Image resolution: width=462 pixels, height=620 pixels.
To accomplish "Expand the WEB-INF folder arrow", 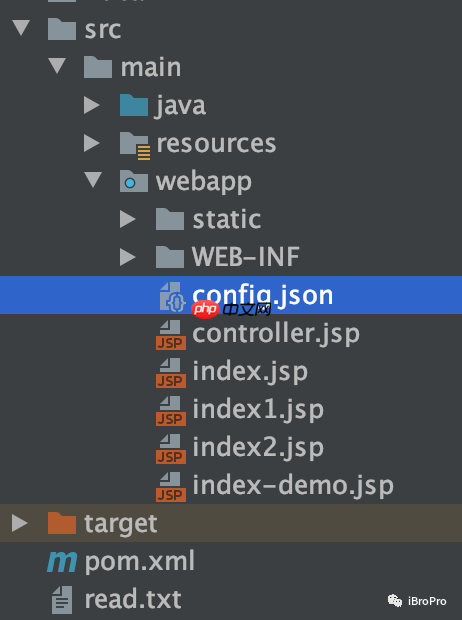I will pyautogui.click(x=127, y=257).
